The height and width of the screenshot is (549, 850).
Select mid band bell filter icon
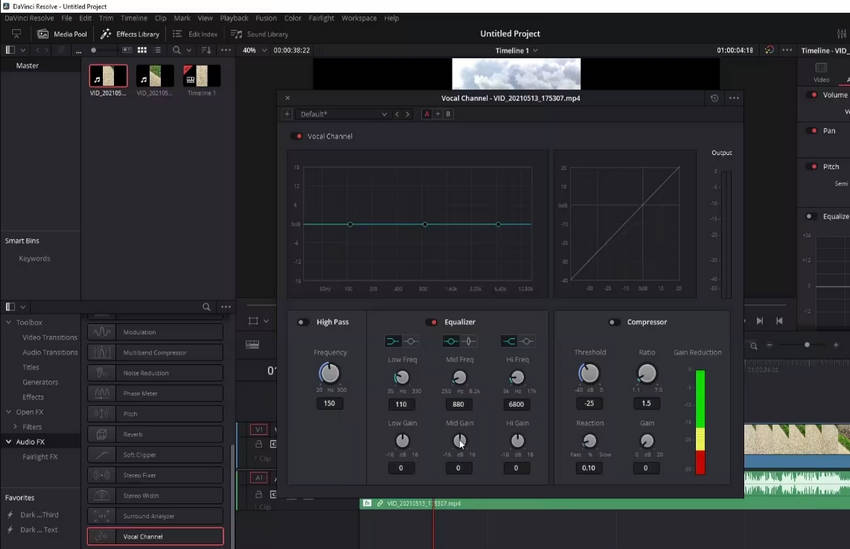(x=450, y=341)
